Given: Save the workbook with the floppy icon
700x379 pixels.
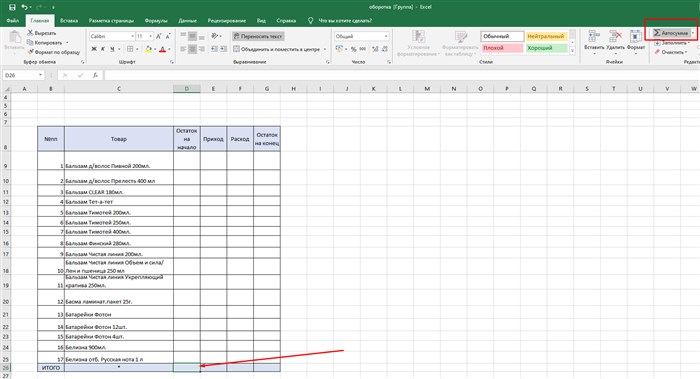Looking at the screenshot, I should (12, 7).
